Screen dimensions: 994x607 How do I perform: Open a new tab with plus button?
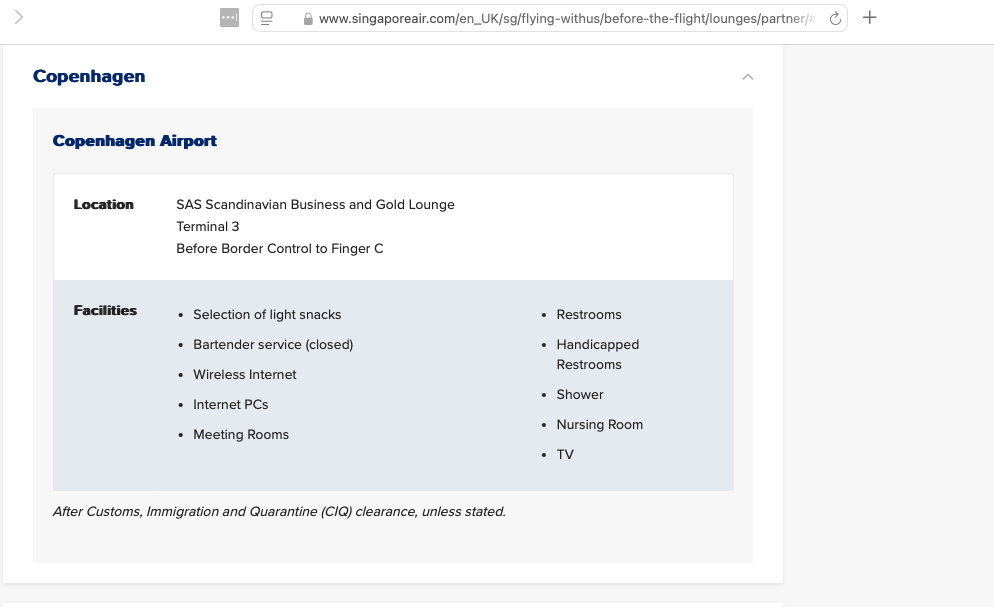click(870, 17)
